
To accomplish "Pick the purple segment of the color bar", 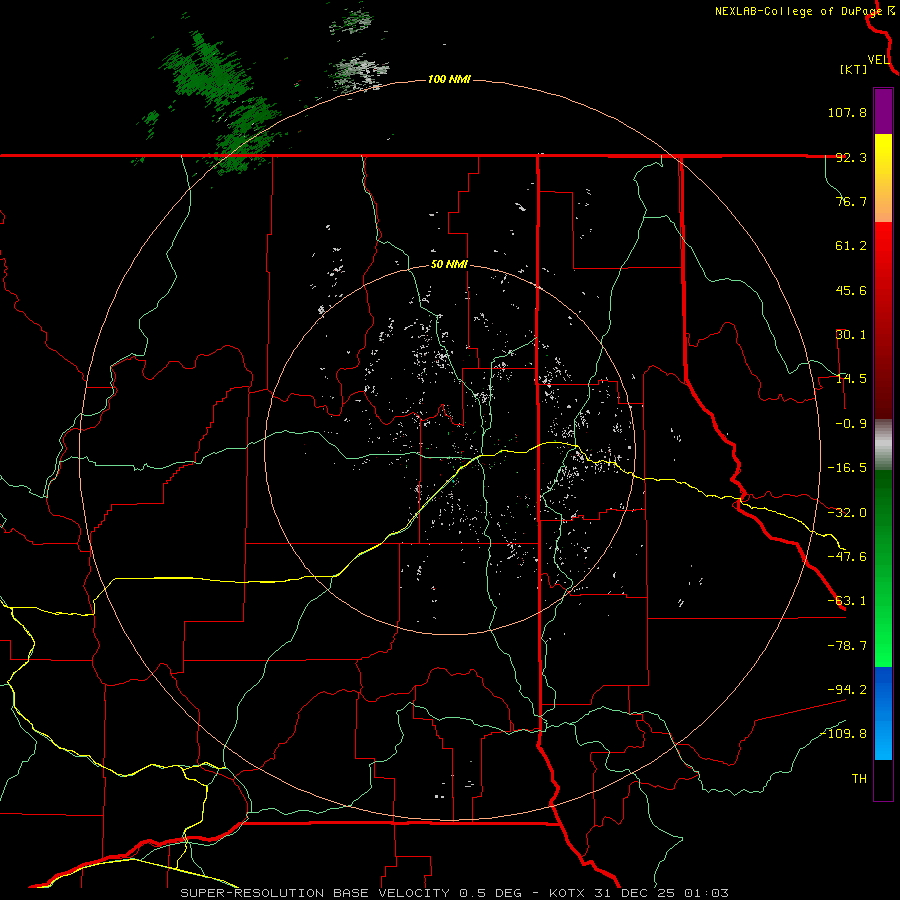I will tap(883, 111).
